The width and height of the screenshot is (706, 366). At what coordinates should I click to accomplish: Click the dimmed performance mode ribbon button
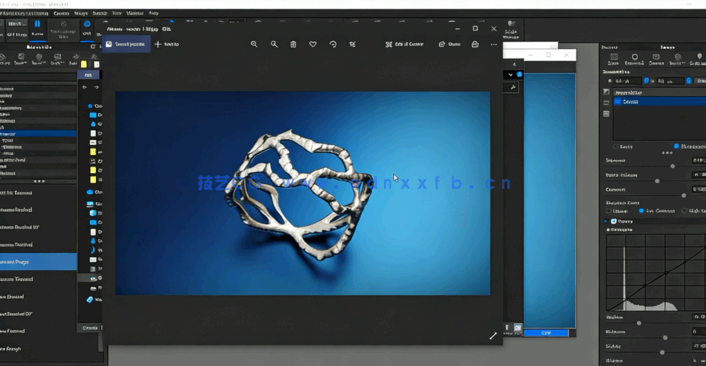[63, 29]
